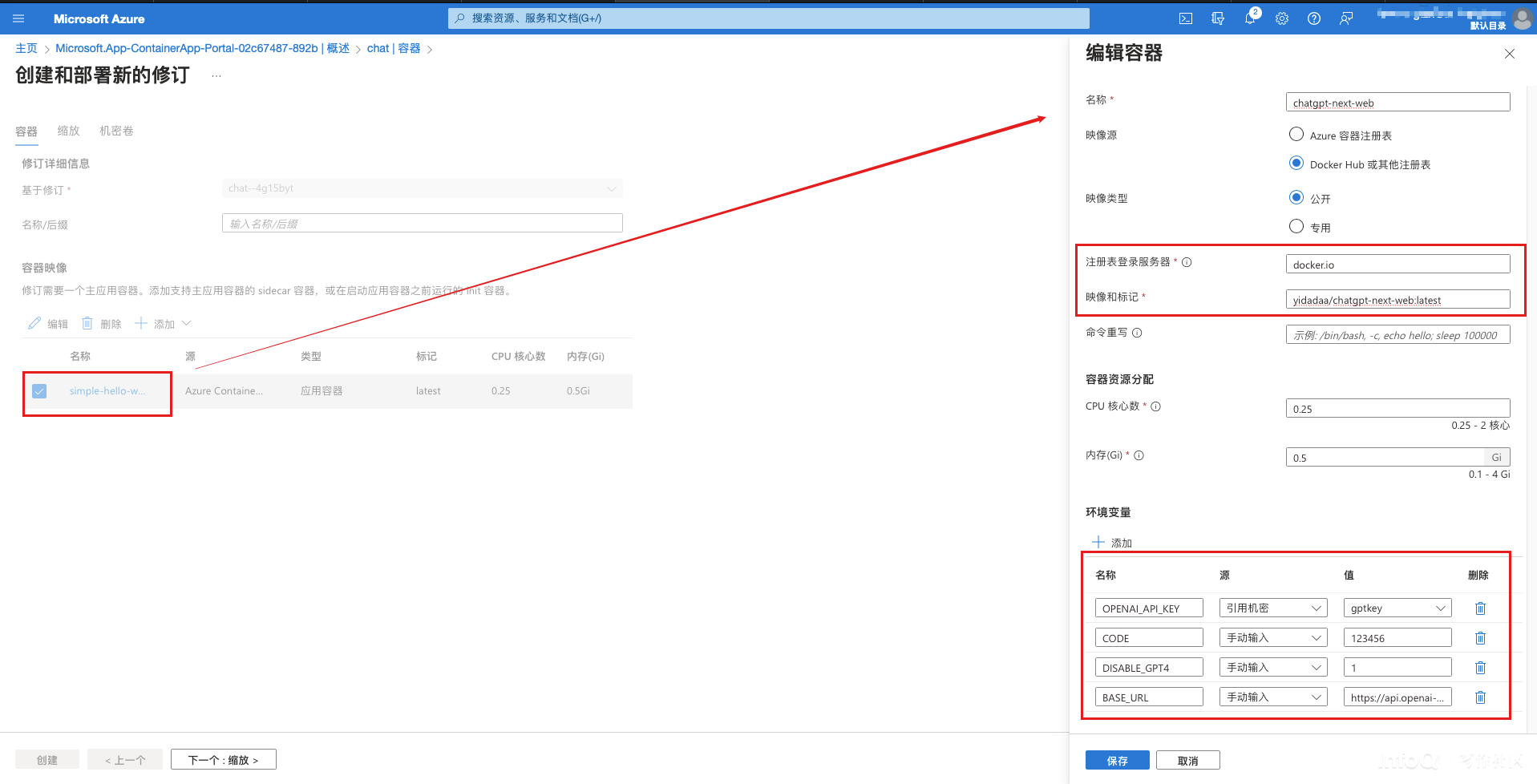This screenshot has width=1537, height=784.
Task: Click the 内存 field 0.5
Action: [x=1385, y=457]
